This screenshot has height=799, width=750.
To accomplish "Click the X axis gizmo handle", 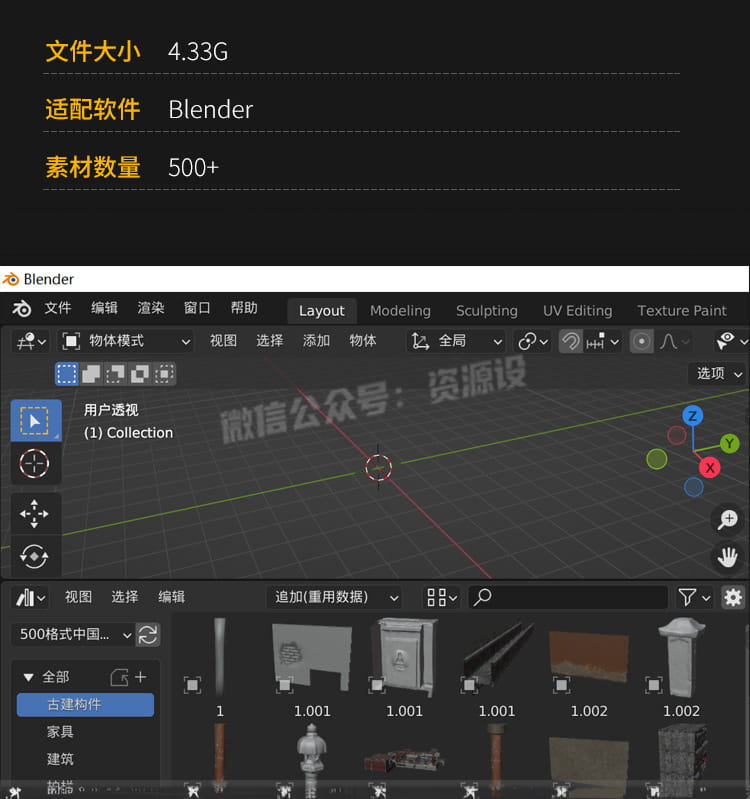I will (709, 468).
